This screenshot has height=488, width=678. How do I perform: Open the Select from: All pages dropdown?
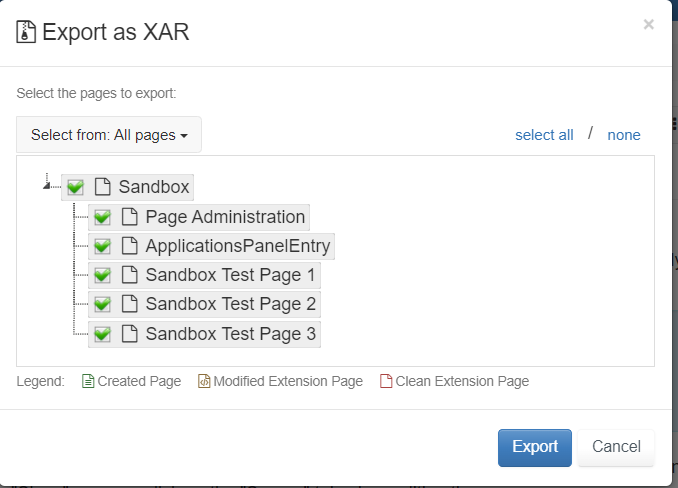(109, 135)
